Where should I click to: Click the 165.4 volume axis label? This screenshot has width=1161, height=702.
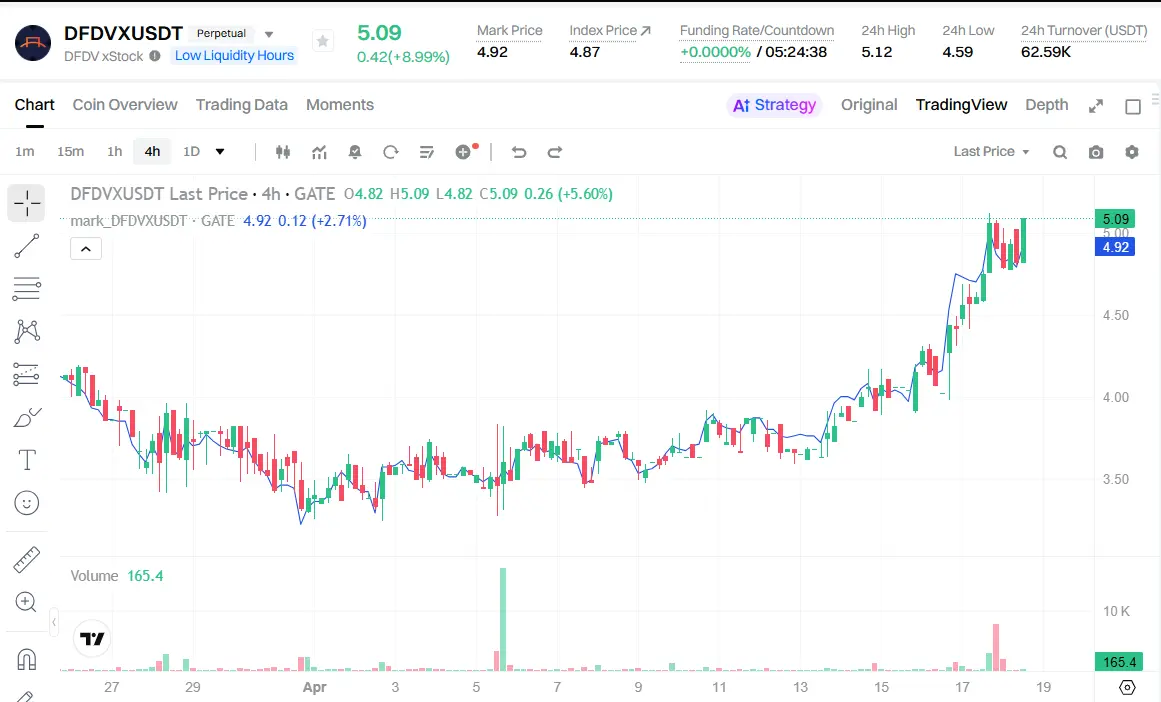1119,662
